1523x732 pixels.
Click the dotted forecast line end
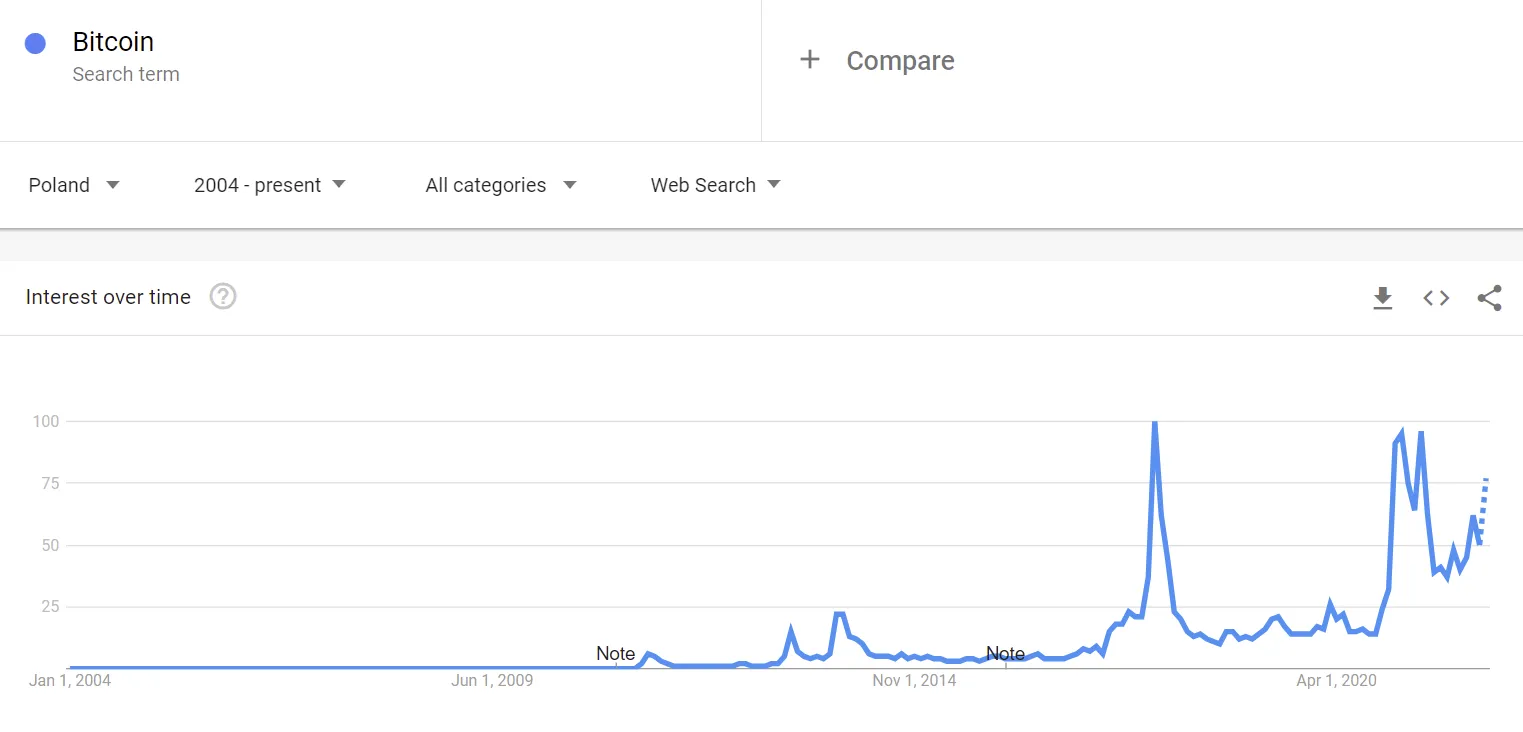click(x=1487, y=481)
